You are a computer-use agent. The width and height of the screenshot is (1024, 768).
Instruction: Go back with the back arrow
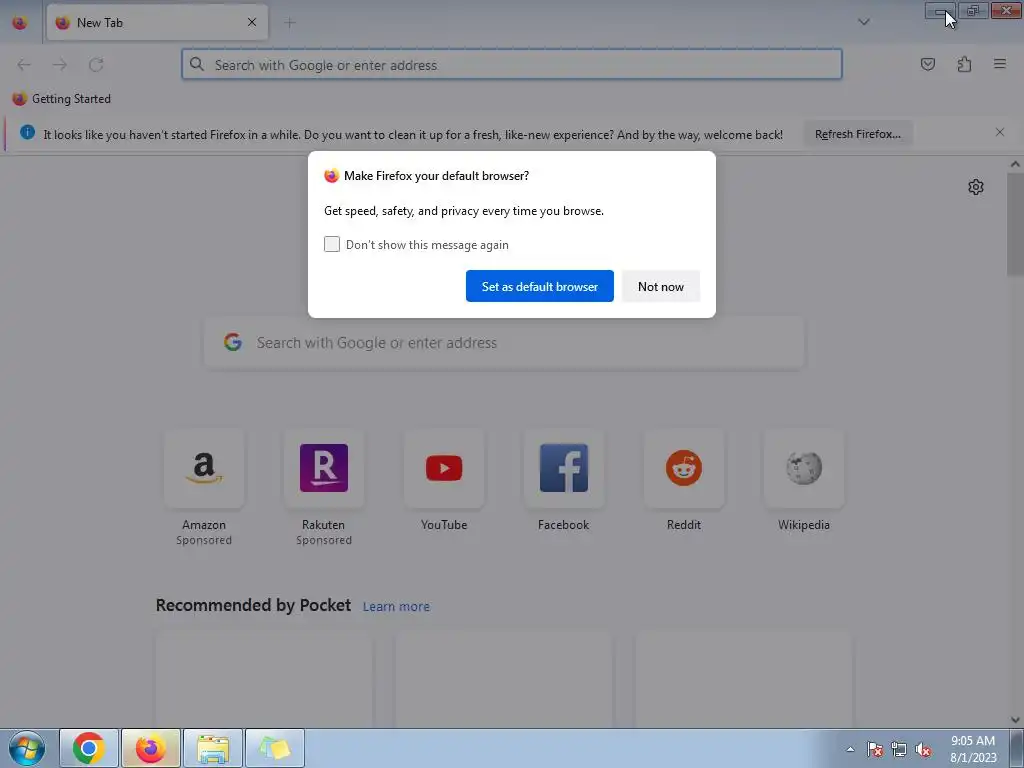tap(24, 65)
